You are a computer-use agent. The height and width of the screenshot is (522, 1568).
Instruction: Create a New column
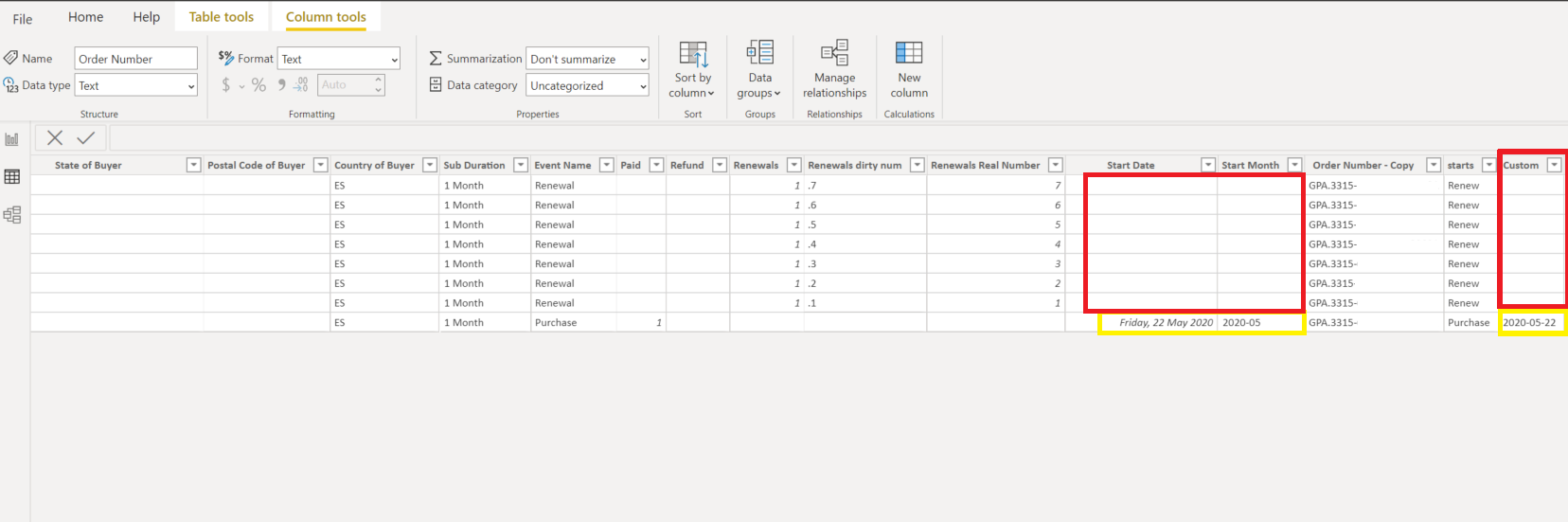[x=909, y=69]
